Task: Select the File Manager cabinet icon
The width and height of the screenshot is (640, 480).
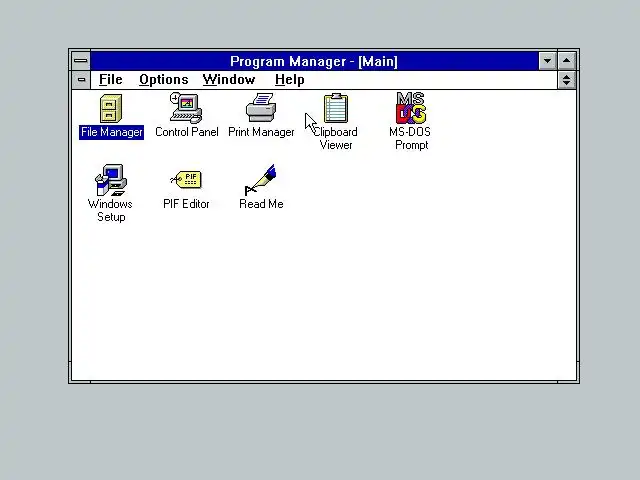Action: coord(111,109)
